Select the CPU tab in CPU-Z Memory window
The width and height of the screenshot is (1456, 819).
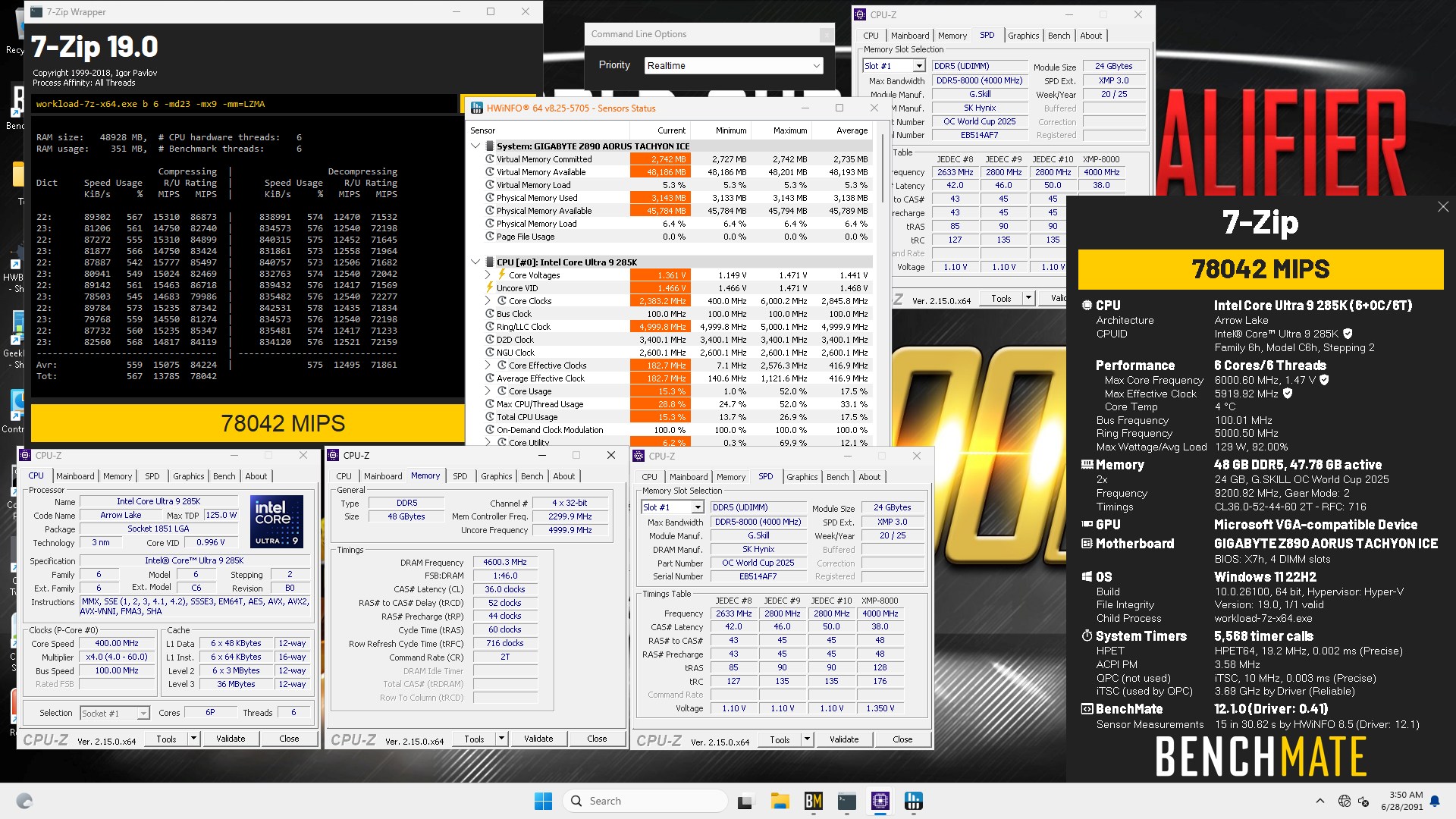pos(344,476)
